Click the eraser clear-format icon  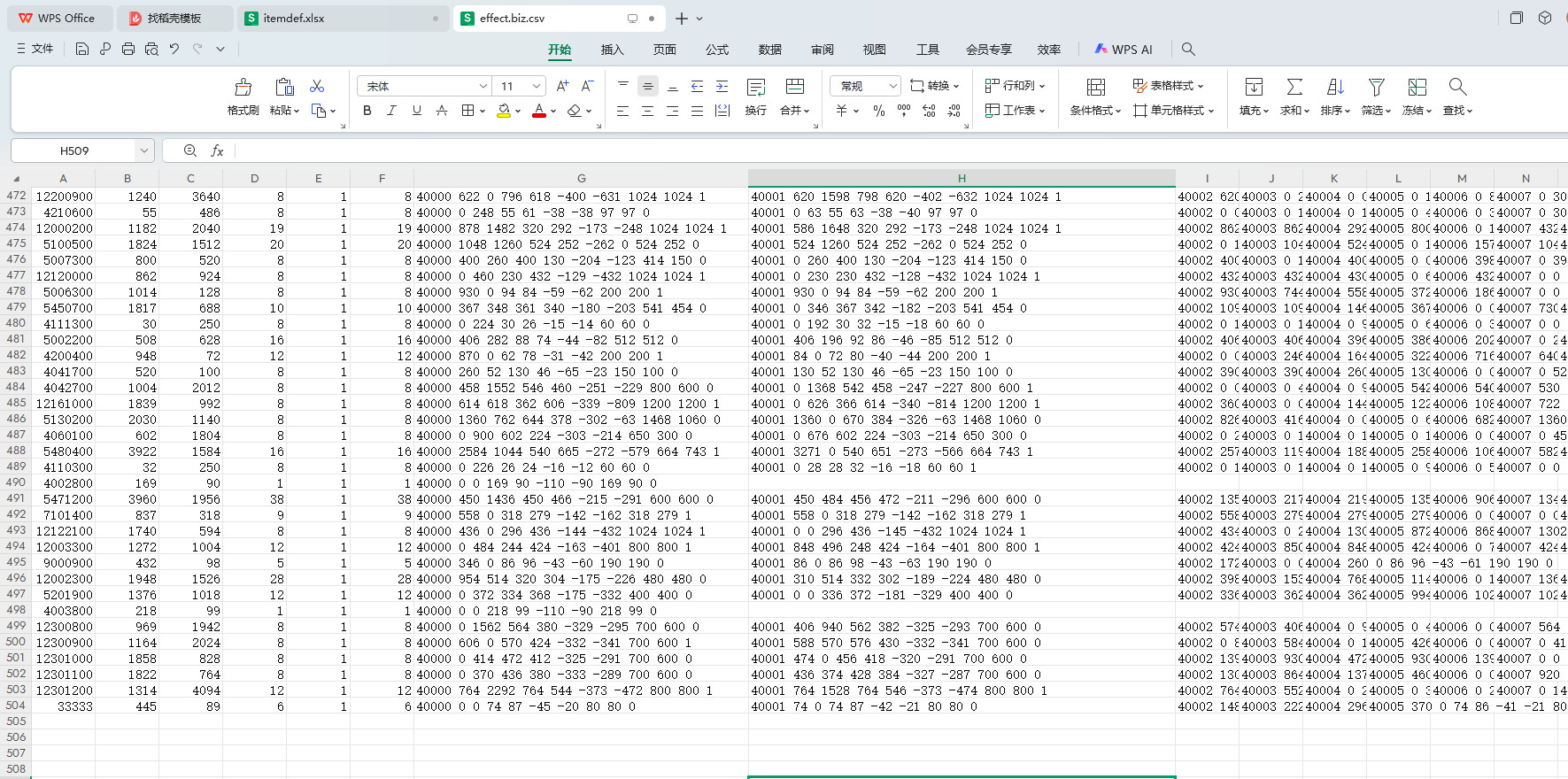coord(575,111)
